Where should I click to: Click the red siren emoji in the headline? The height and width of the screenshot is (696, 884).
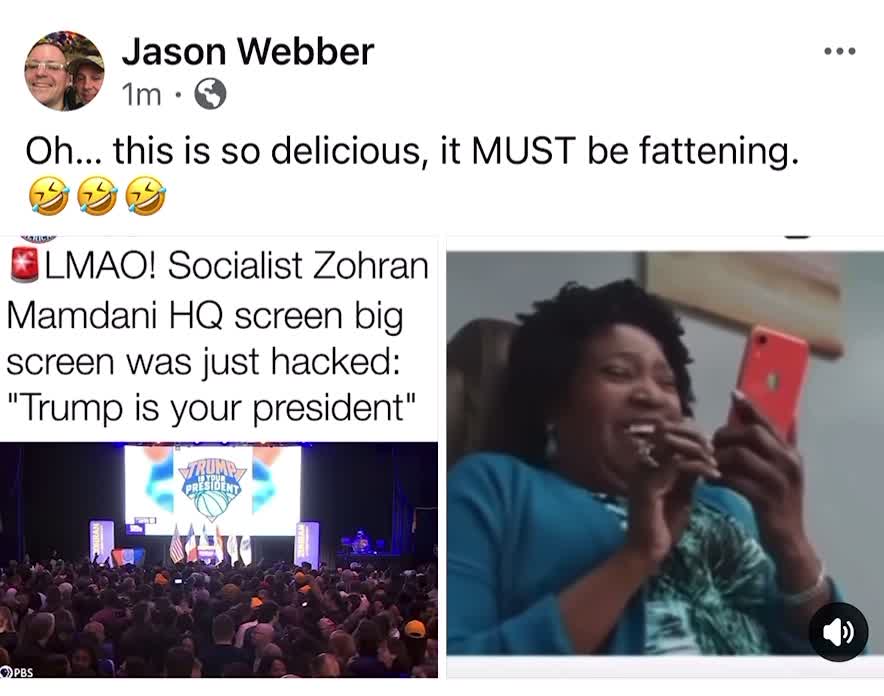click(x=25, y=264)
